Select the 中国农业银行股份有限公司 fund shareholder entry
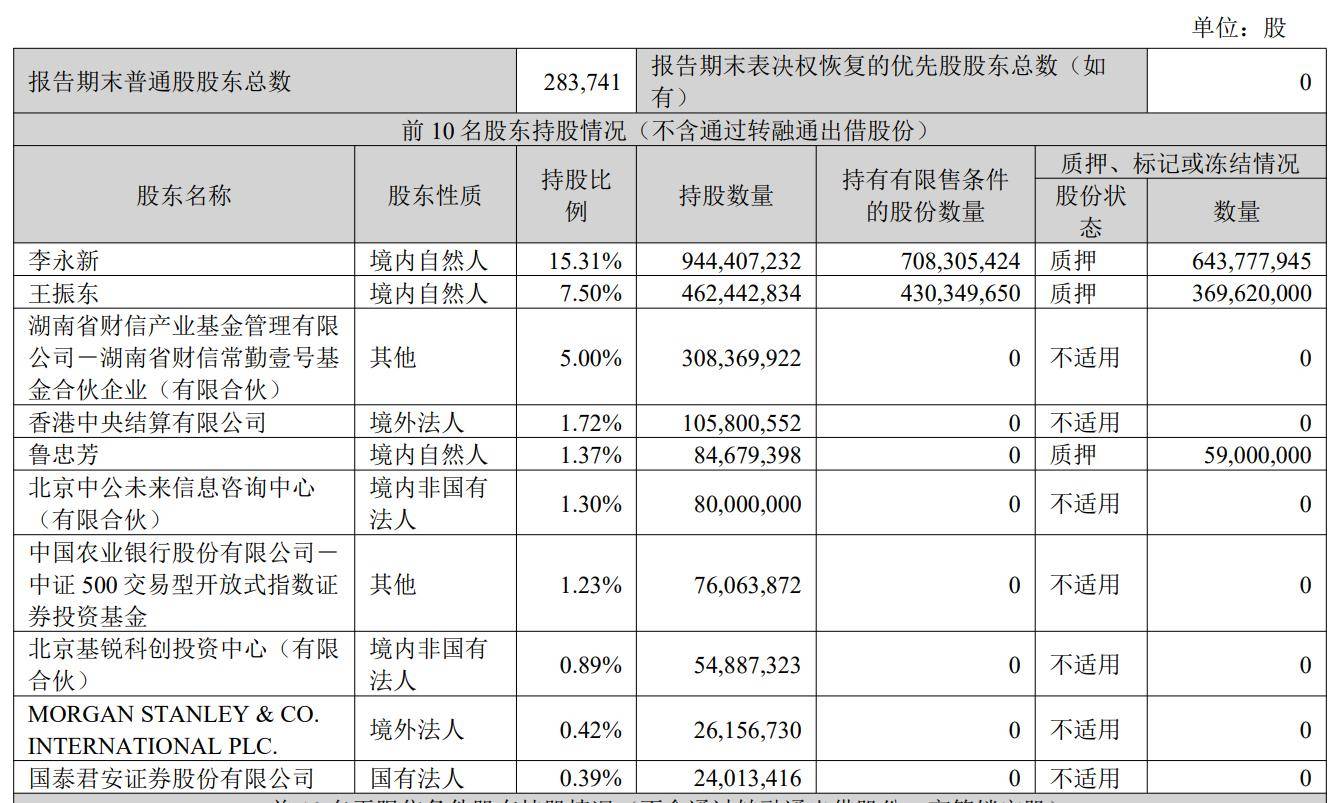1340x803 pixels. pyautogui.click(x=184, y=584)
